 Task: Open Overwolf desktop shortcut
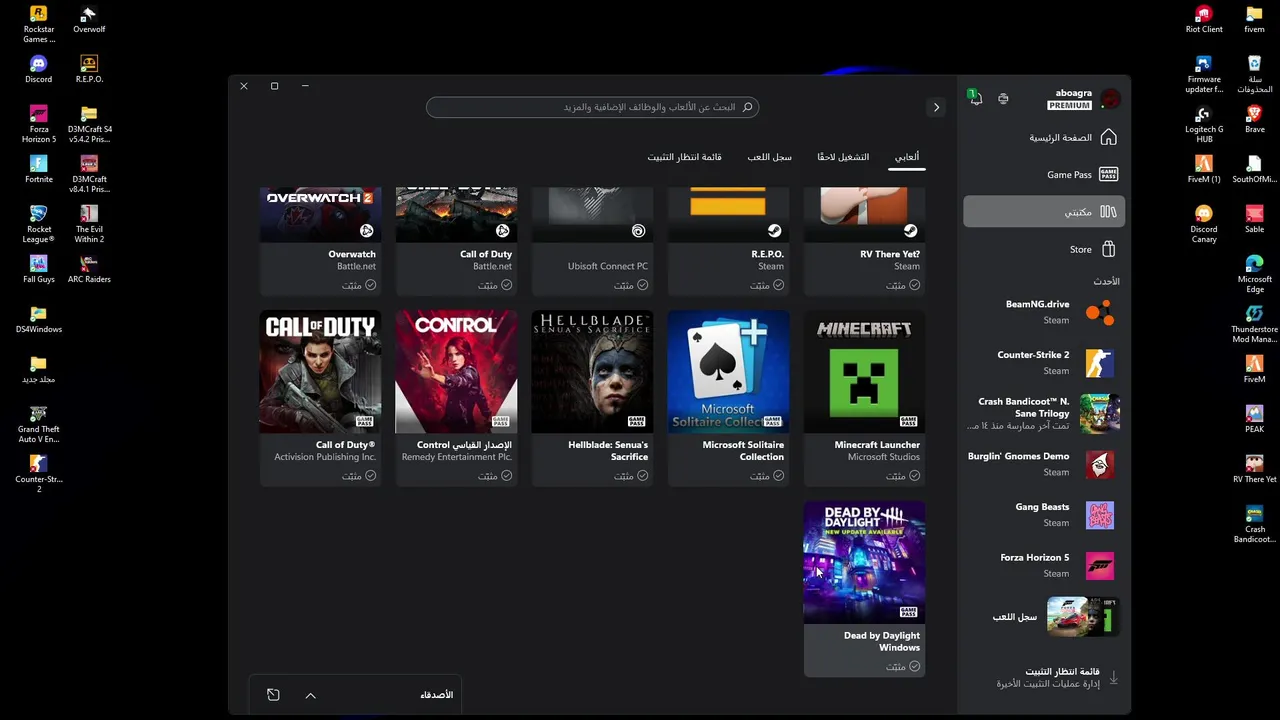coord(89,19)
